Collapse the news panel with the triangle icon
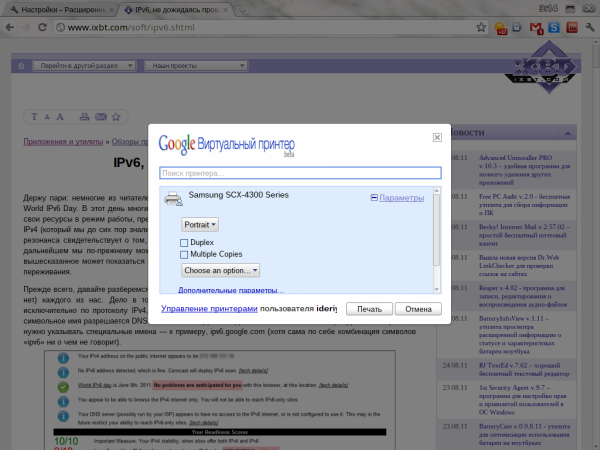The width and height of the screenshot is (600, 450). (x=568, y=133)
